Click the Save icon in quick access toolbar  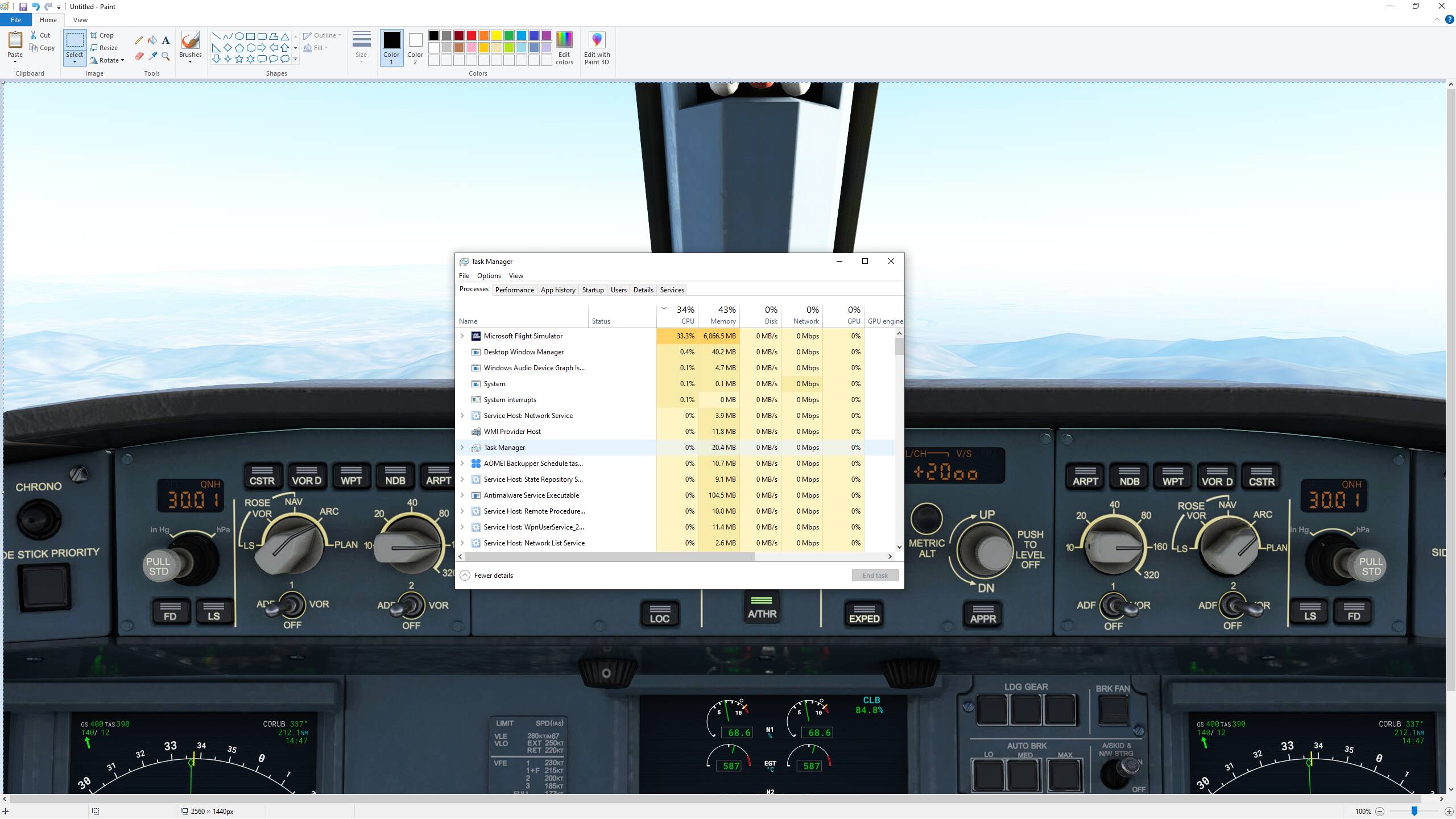[23, 7]
